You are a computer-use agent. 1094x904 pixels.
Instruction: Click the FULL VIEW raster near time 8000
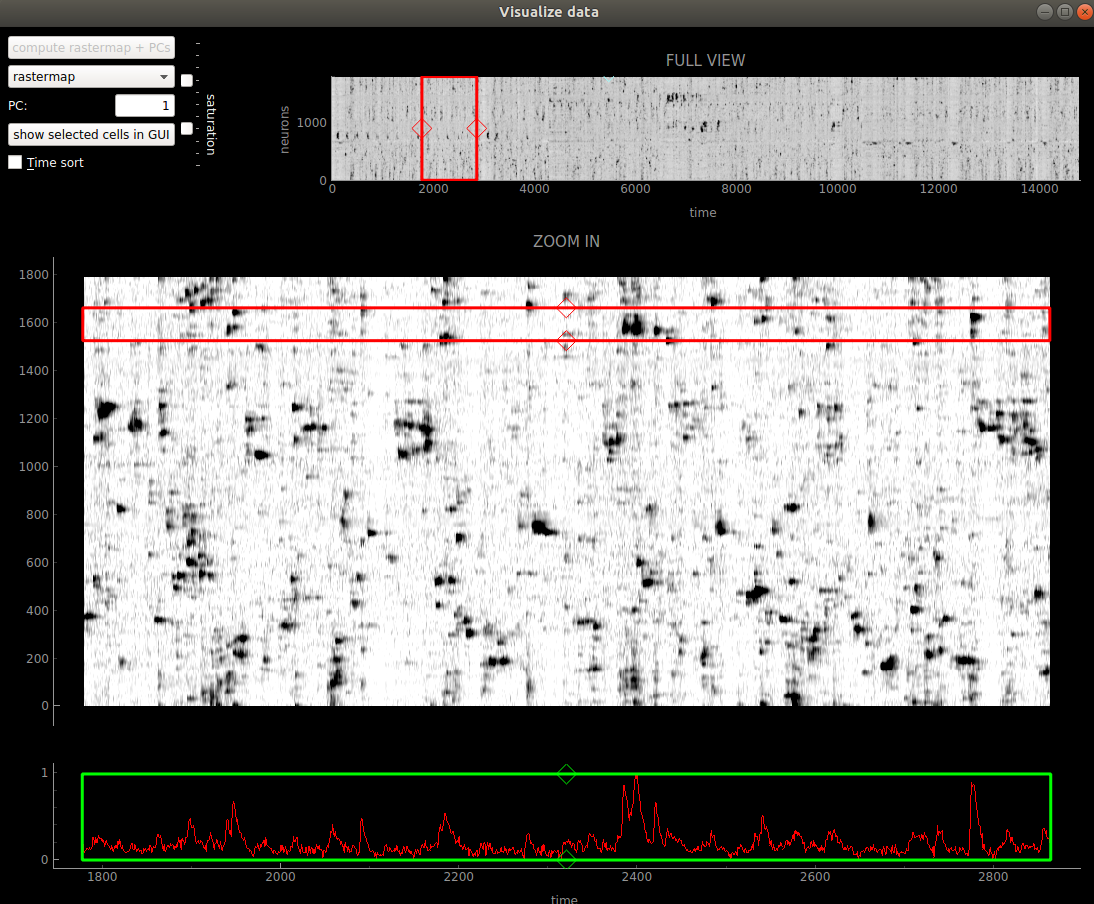[736, 128]
